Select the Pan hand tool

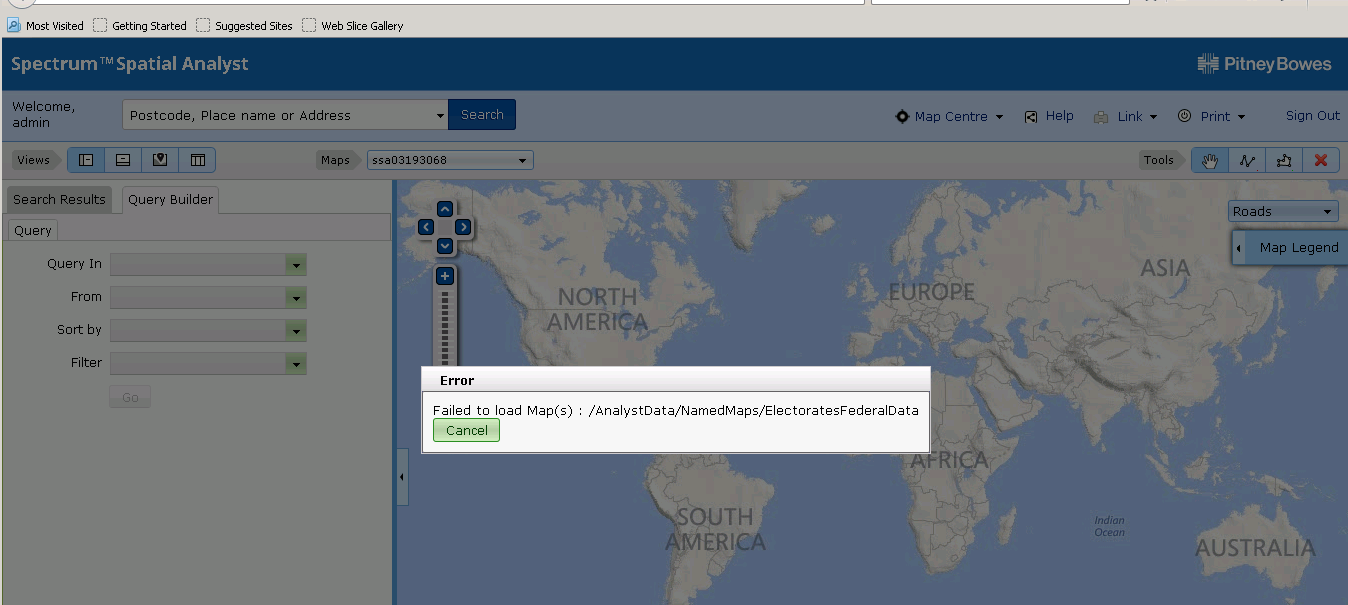(x=1209, y=160)
